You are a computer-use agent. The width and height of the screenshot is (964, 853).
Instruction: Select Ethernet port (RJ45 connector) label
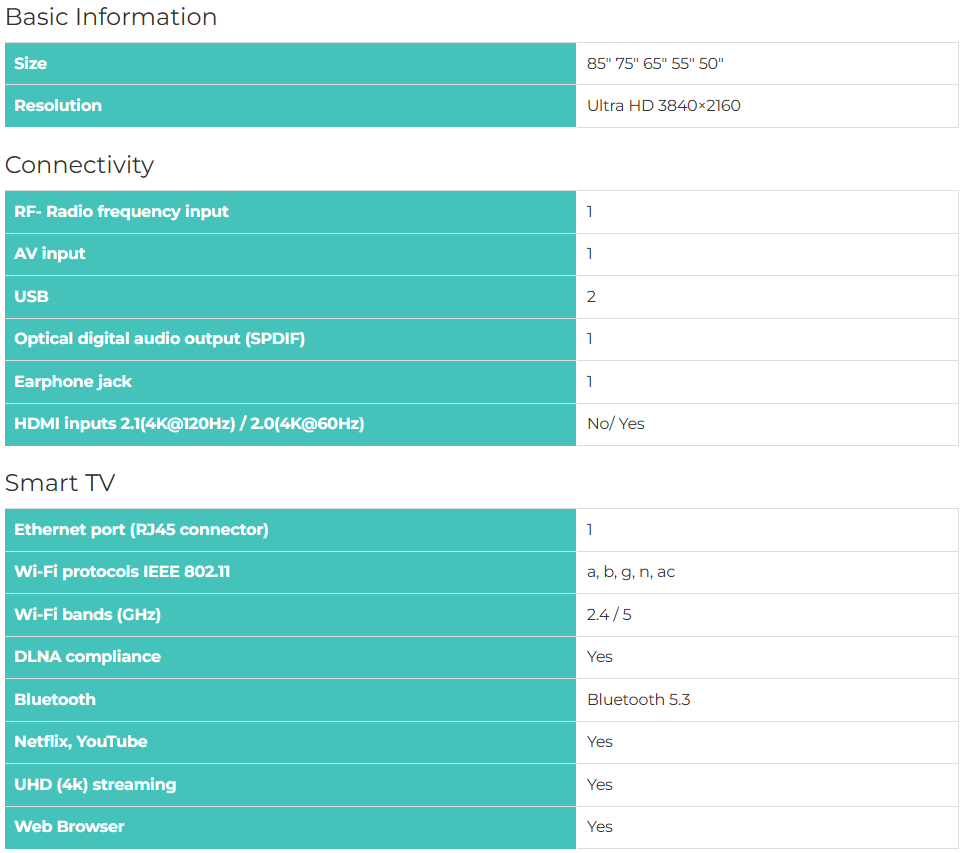pyautogui.click(x=141, y=529)
